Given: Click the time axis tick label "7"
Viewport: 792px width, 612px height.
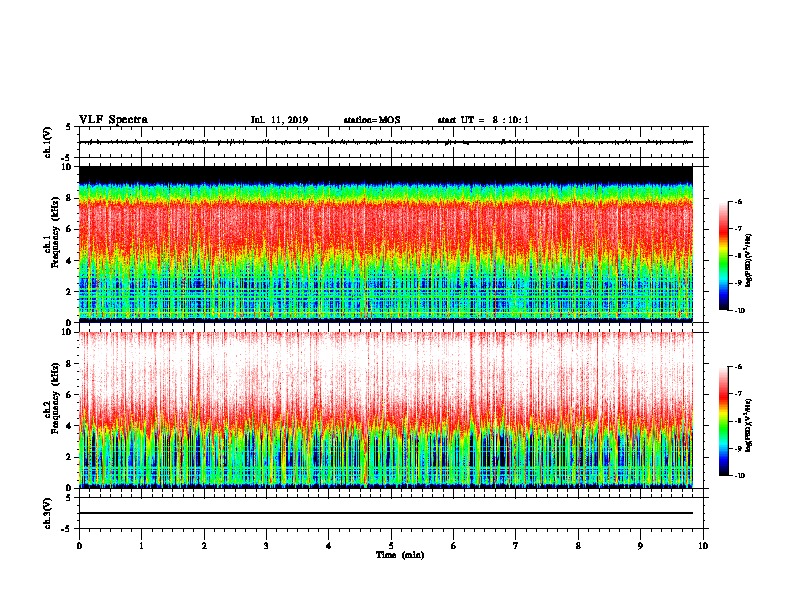Looking at the screenshot, I should point(516,546).
